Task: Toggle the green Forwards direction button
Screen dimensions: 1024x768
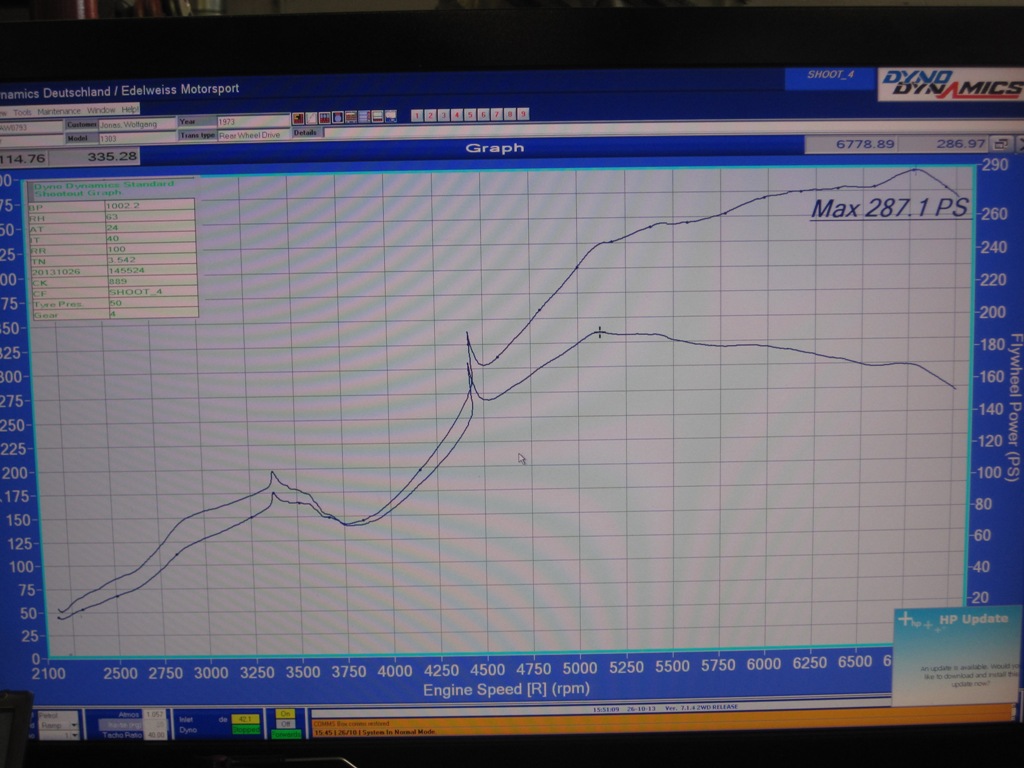Action: pos(285,734)
